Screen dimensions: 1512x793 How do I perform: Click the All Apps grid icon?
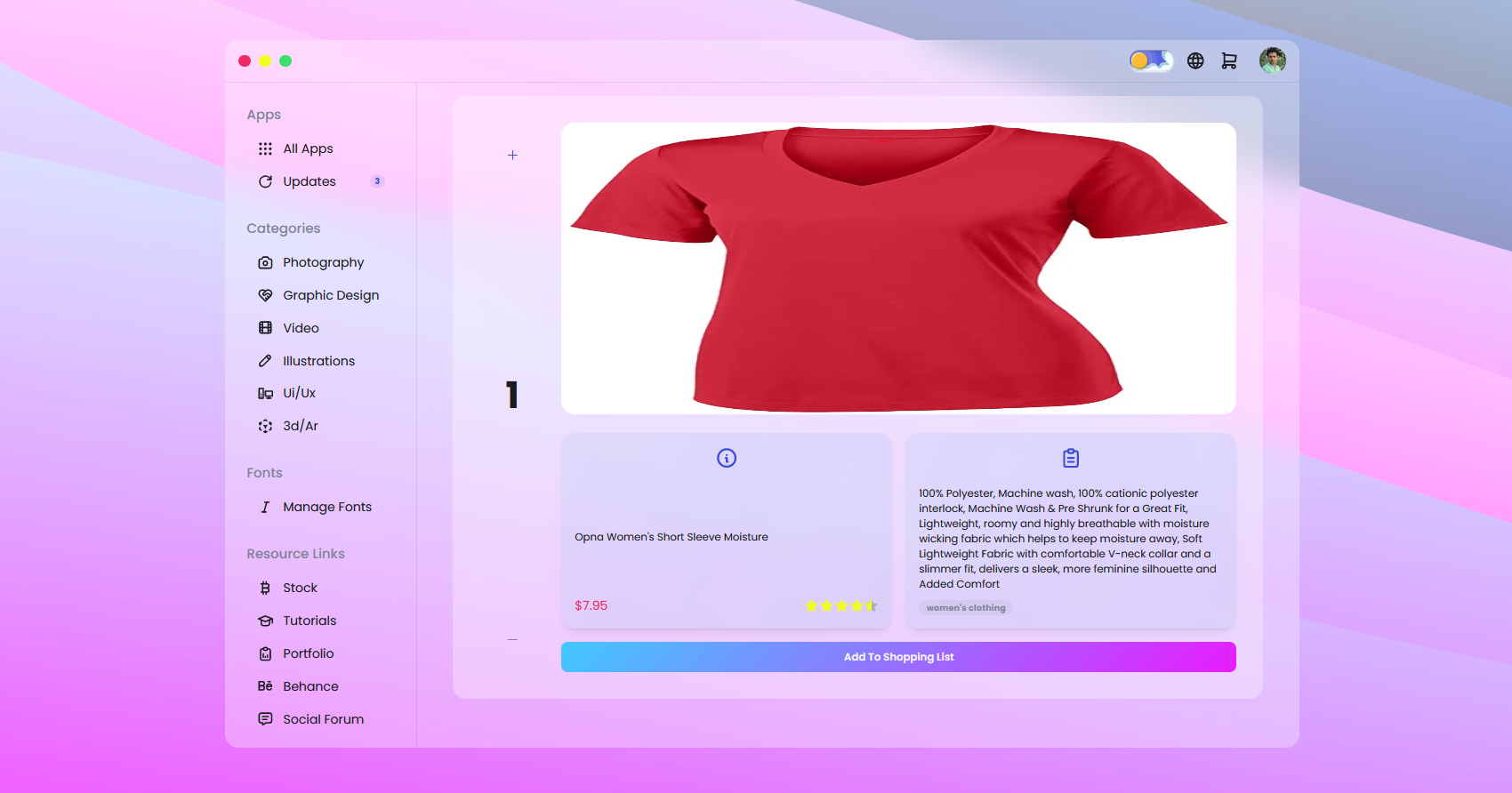[265, 148]
